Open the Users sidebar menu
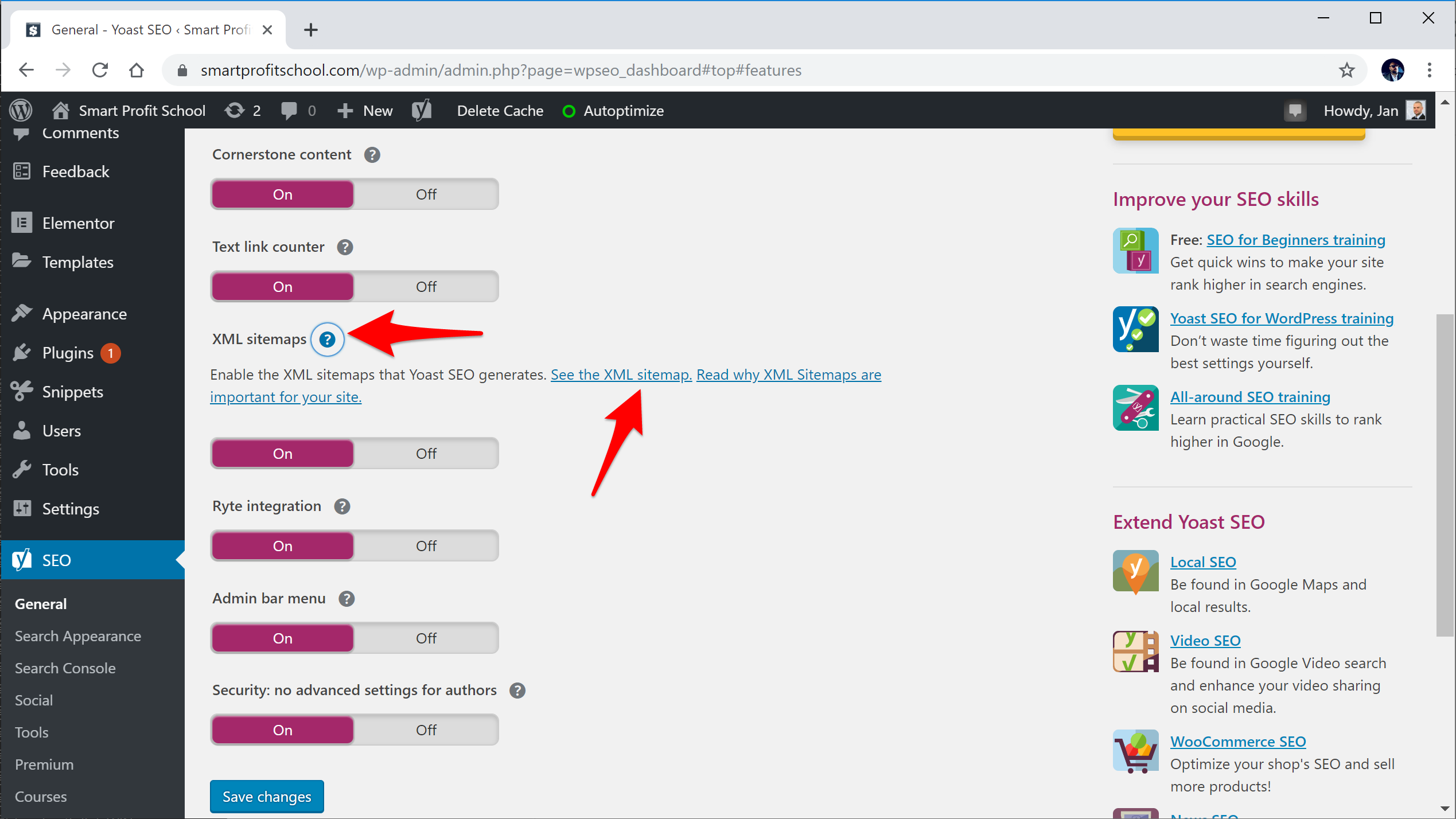1456x819 pixels. pos(92,431)
